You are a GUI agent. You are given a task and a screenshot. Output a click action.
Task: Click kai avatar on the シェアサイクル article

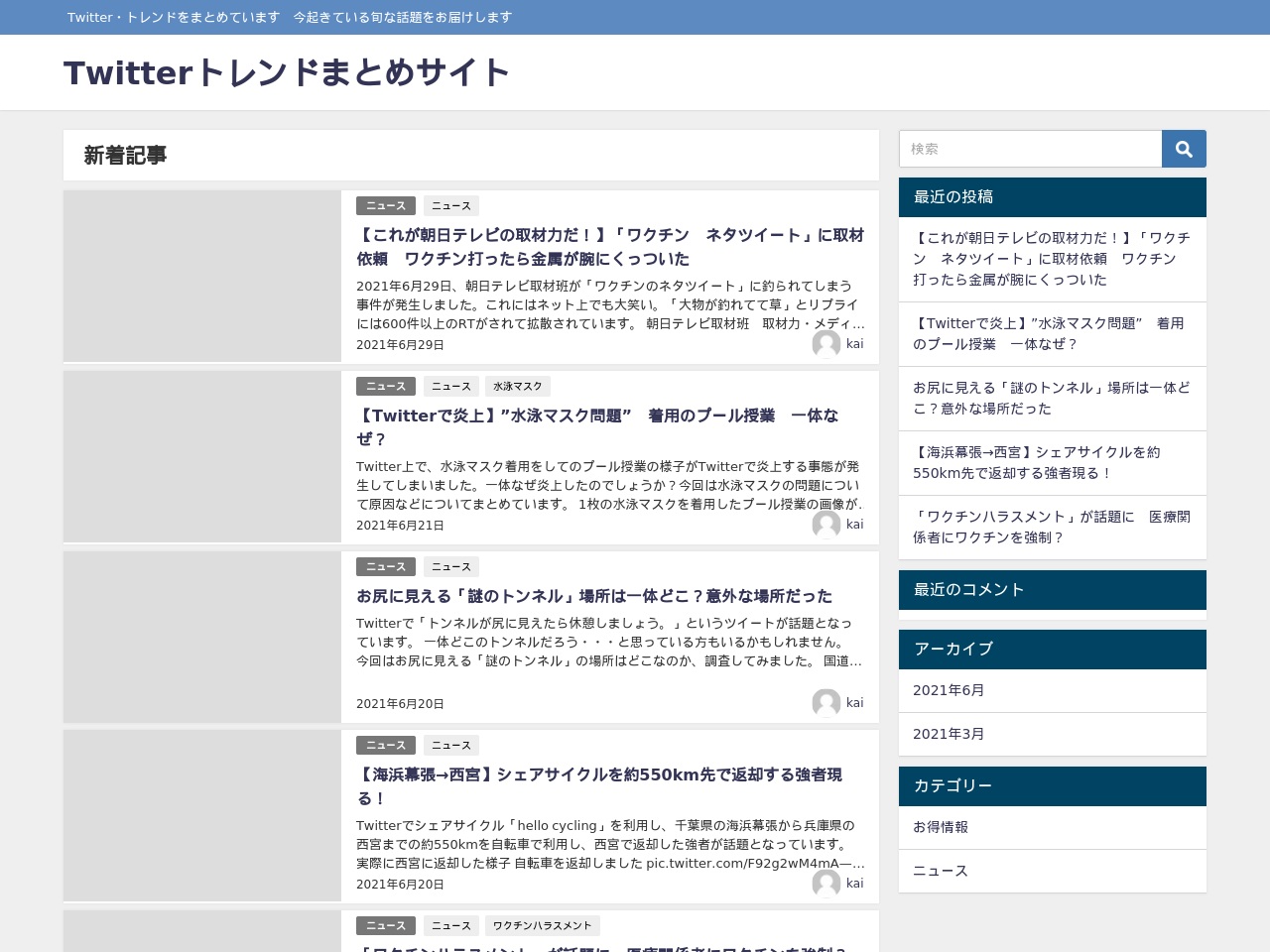[826, 884]
